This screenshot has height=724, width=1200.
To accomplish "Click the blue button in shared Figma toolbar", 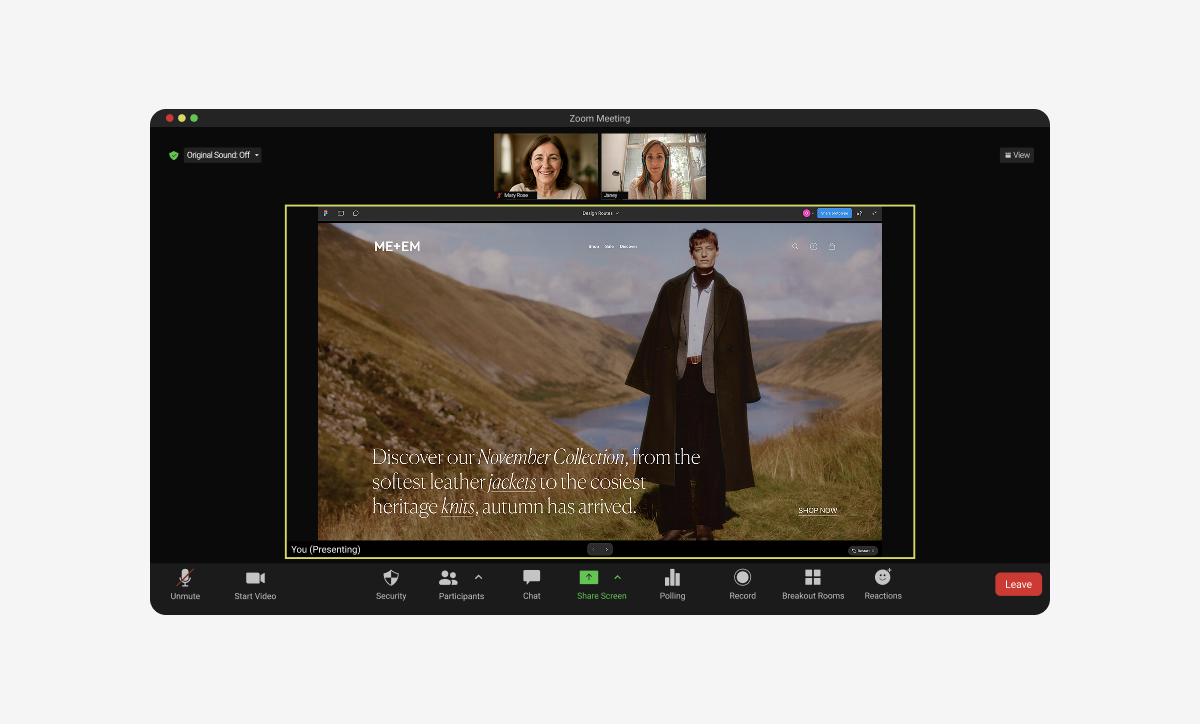I will coord(834,213).
